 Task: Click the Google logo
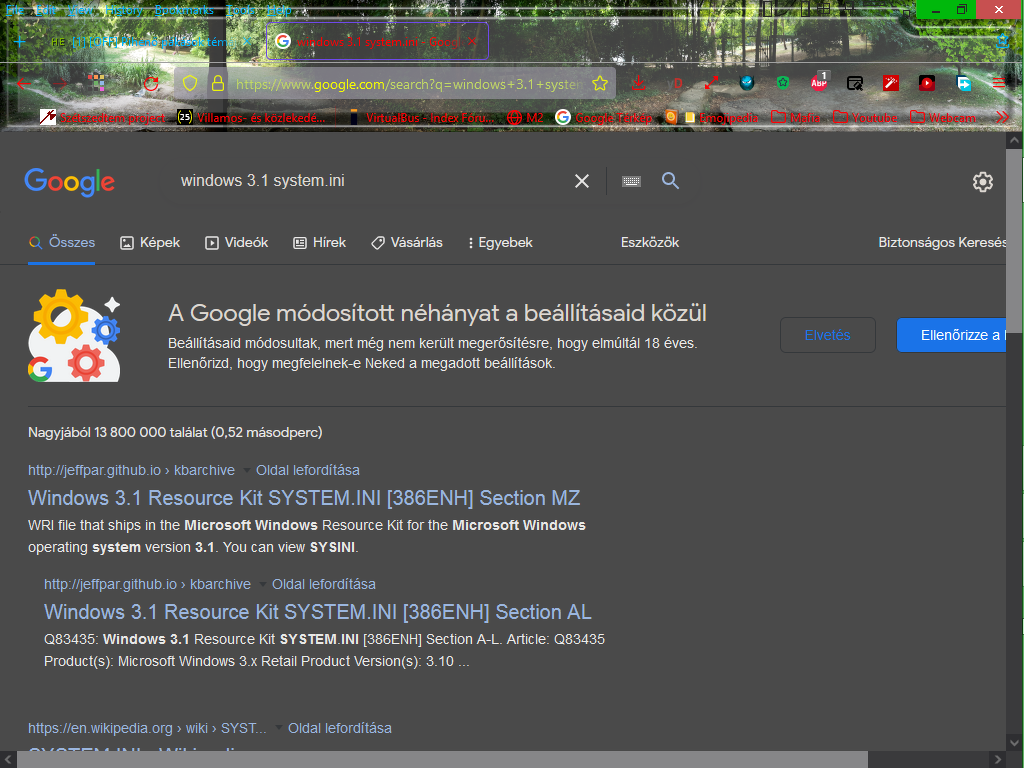coord(69,182)
